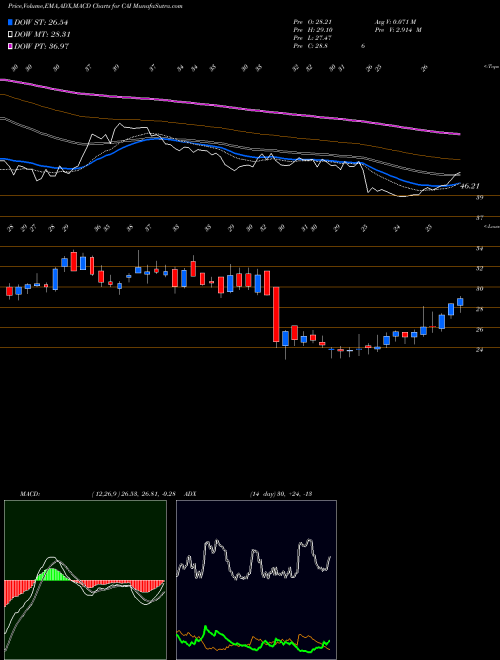Viewport: 500px width, 660px height.
Task: Click the chart title mentioning MunafaSutra.com
Action: [x=95, y=7]
